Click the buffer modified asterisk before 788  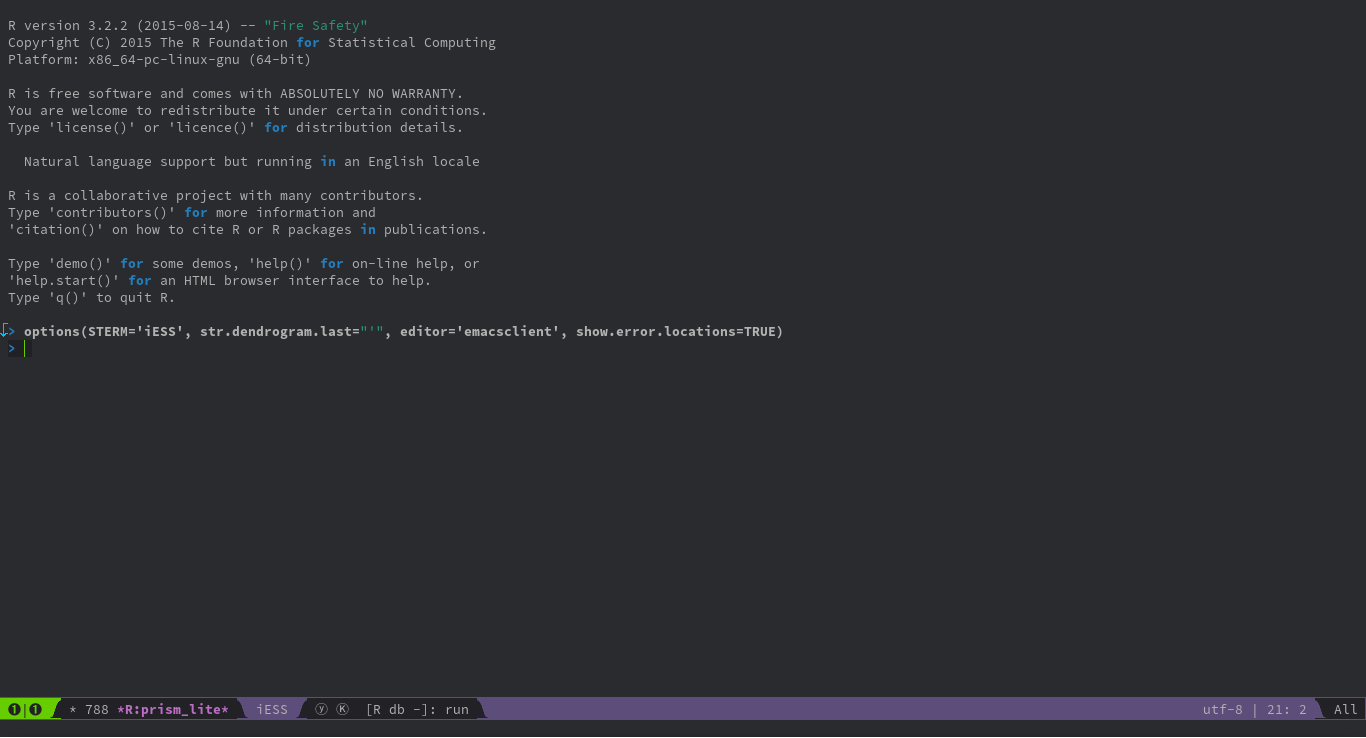point(73,709)
